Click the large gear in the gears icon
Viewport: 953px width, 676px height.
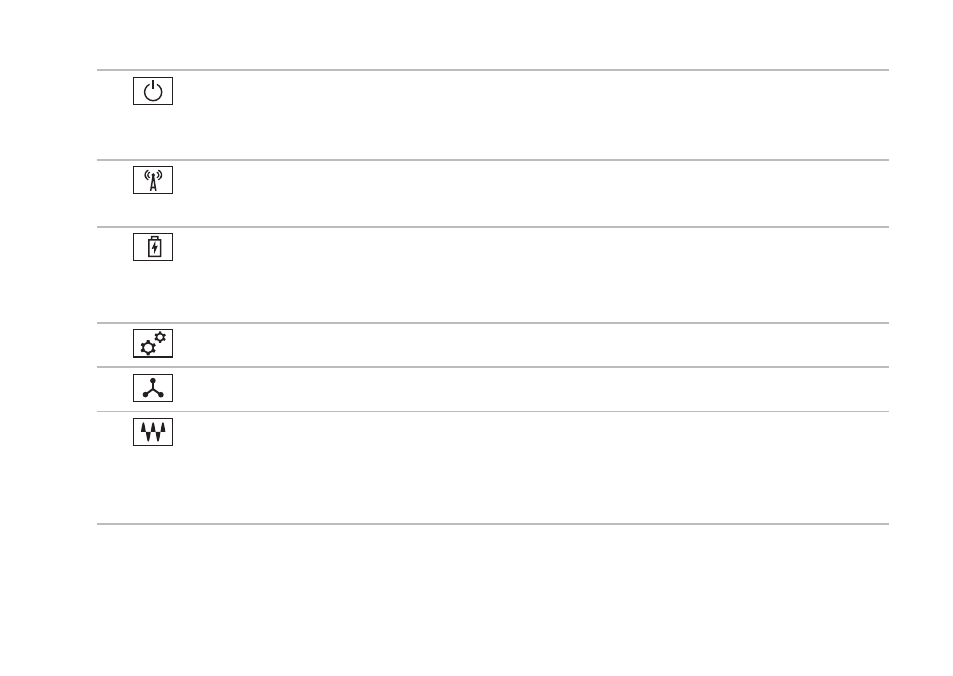coord(148,348)
